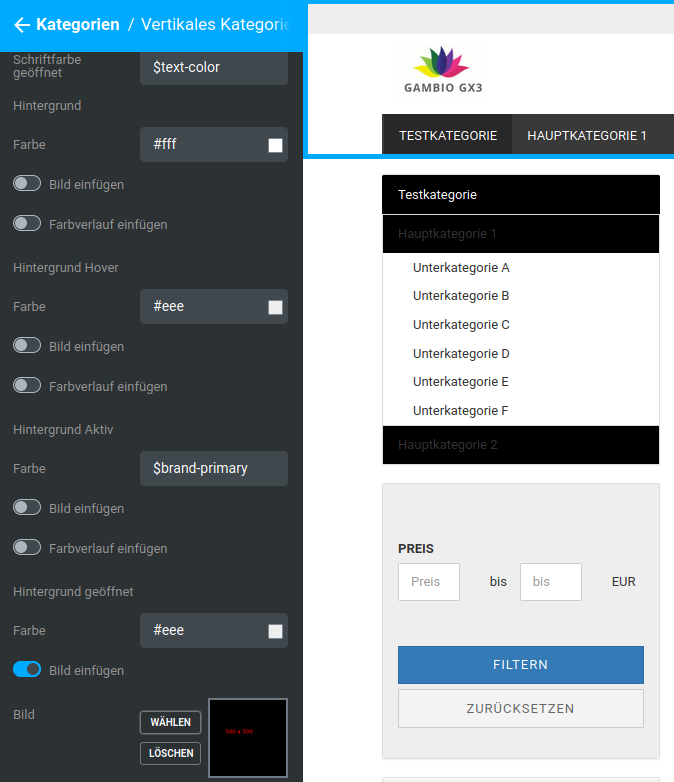Open Hintergrund Hover #eee color swatch
674x782 pixels.
[x=275, y=307]
